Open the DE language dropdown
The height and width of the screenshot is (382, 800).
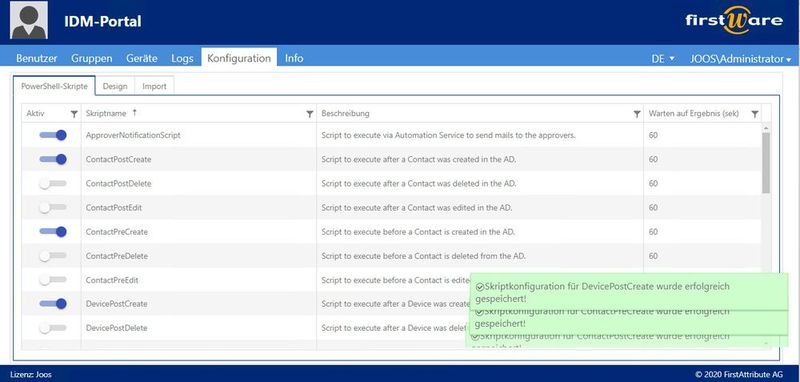663,59
